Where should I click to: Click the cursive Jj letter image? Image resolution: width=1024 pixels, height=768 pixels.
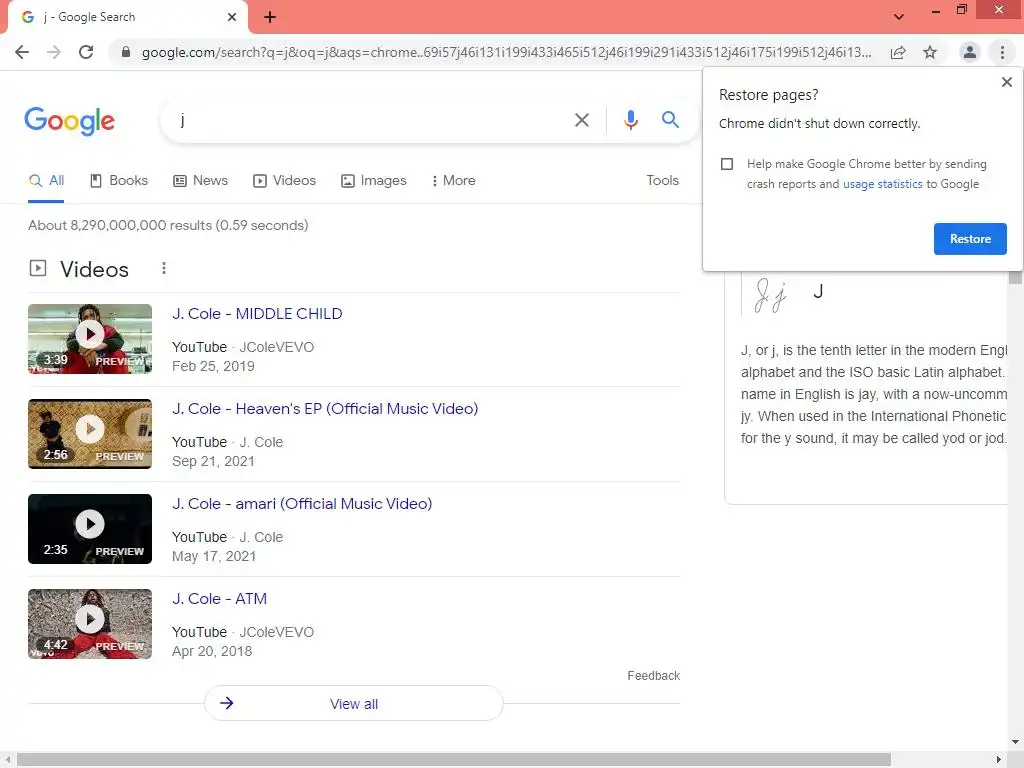(771, 295)
